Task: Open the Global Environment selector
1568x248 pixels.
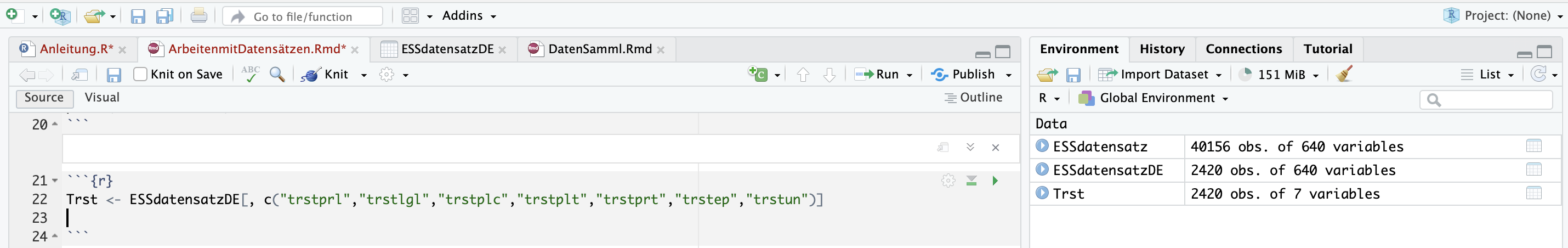Action: 1153,98
